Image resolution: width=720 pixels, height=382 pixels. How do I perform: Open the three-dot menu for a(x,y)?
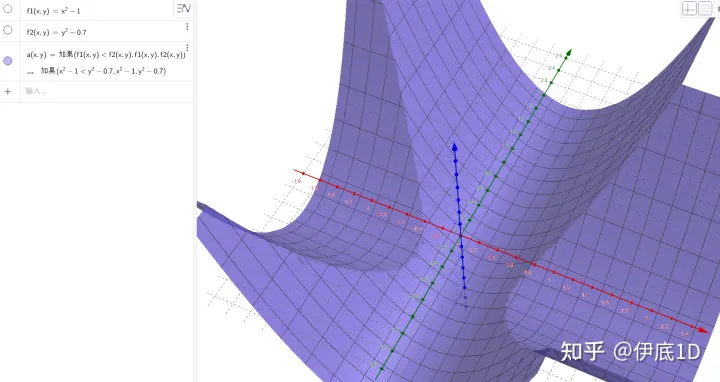click(x=187, y=48)
